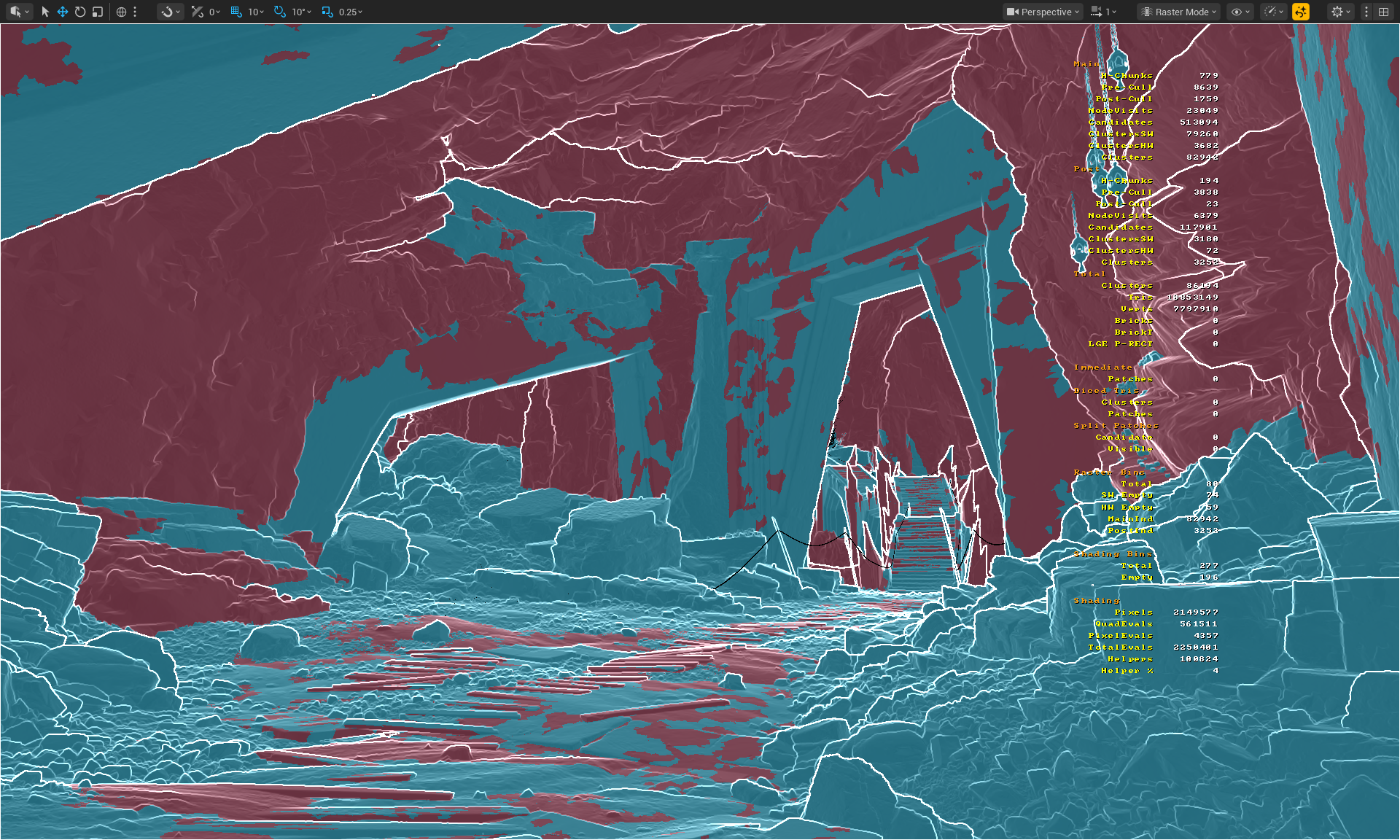Open the viewport layout grid icon
The image size is (1400, 840).
1383,12
